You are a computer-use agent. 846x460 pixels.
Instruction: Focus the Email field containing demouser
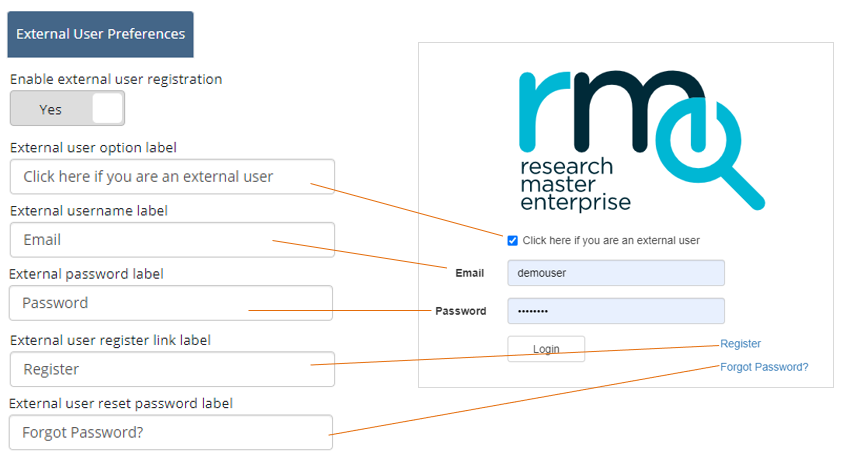pyautogui.click(x=616, y=273)
